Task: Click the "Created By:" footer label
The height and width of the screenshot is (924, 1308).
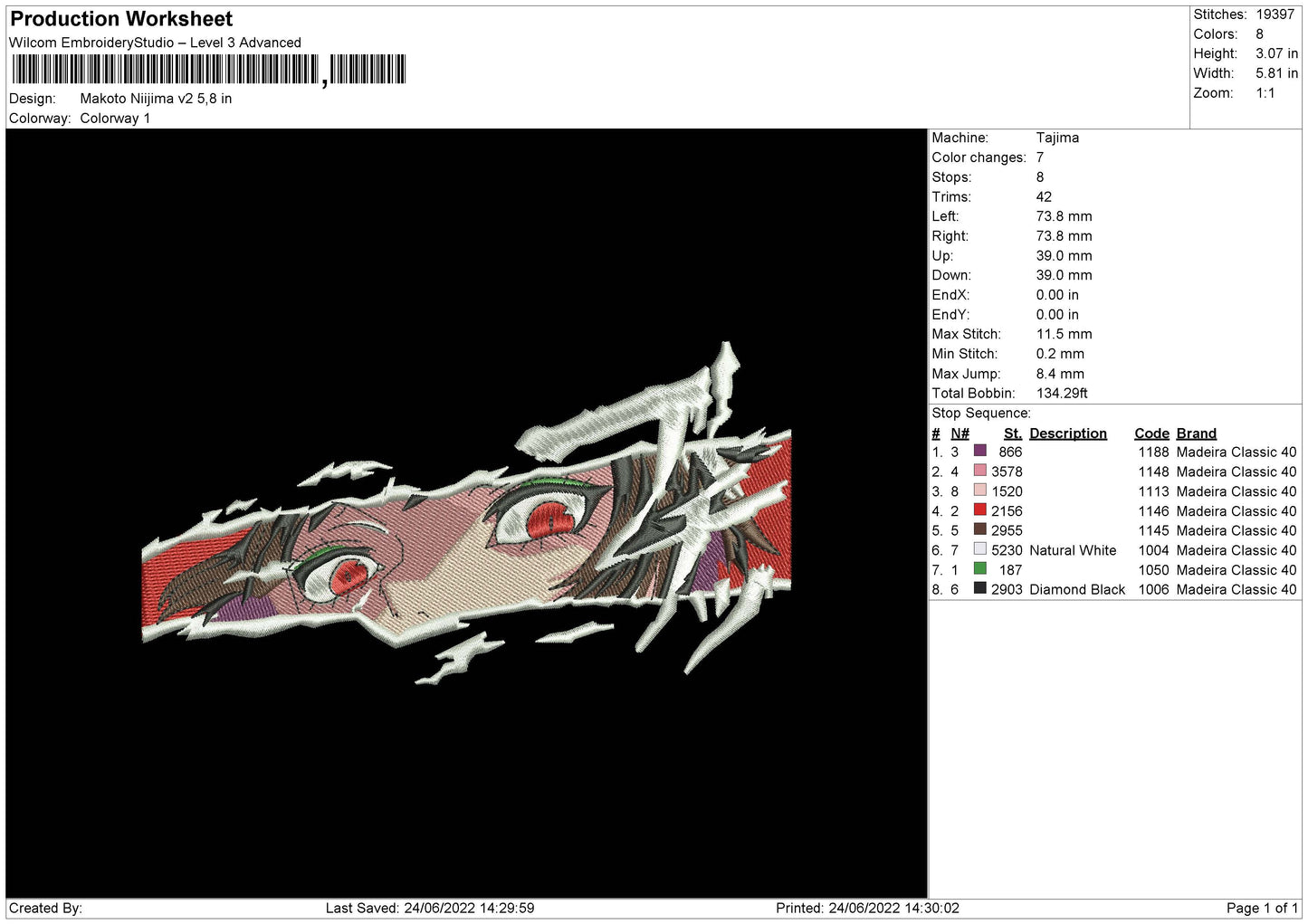Action: [45, 909]
